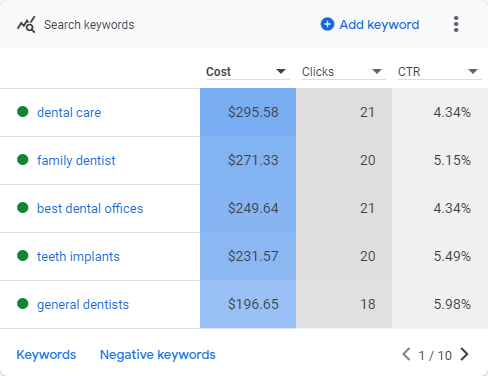Switch to the Negative keywords tab
This screenshot has height=376, width=488.
pos(158,355)
